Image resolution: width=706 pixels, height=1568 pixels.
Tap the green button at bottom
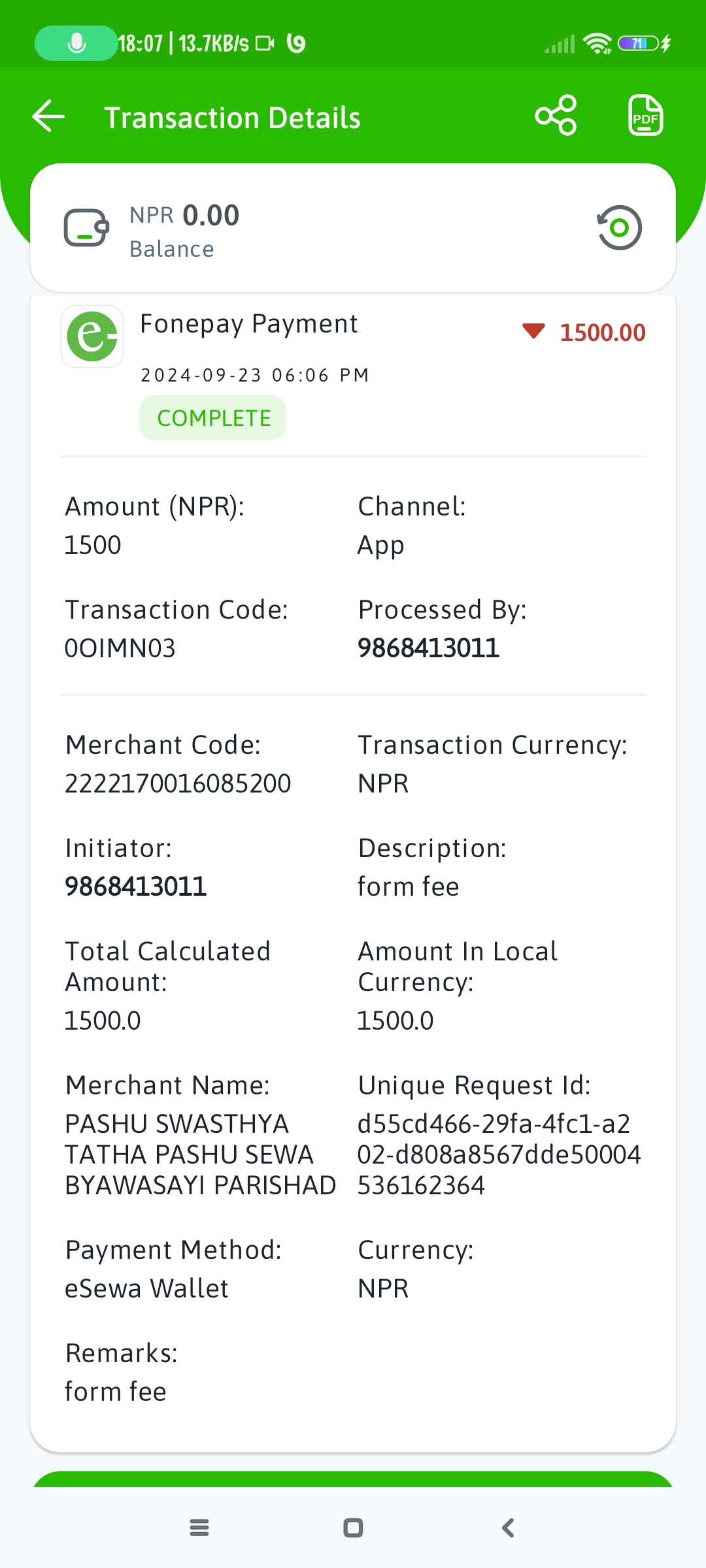(x=353, y=1479)
